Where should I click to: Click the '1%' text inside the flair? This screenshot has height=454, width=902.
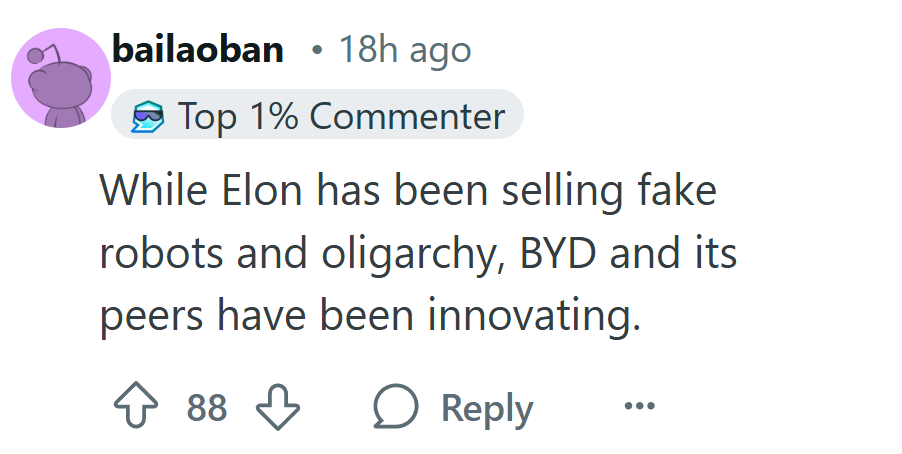tap(274, 116)
